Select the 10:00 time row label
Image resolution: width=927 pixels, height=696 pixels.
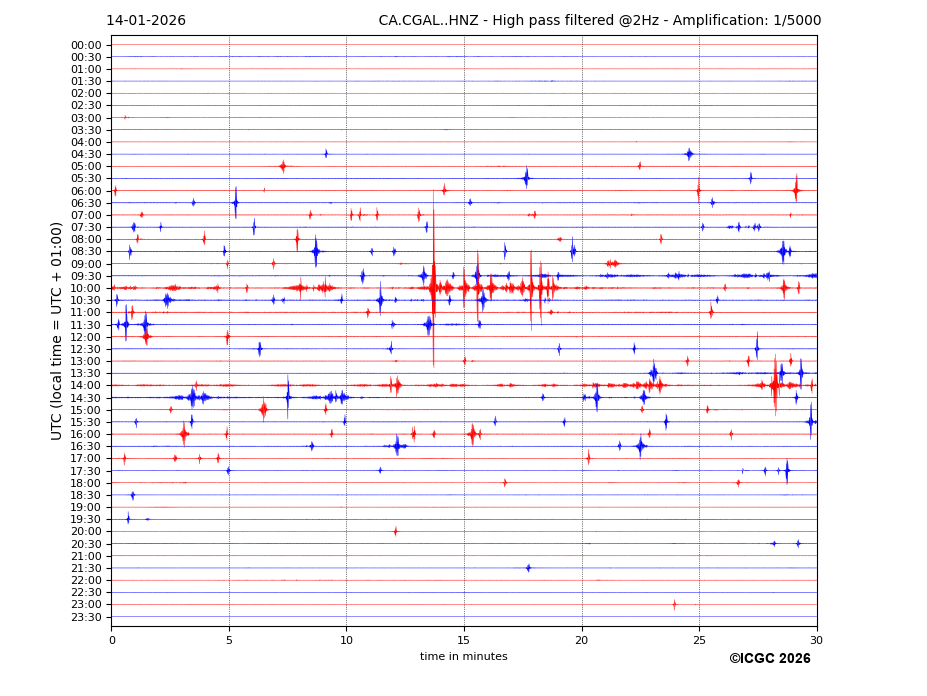tap(85, 288)
